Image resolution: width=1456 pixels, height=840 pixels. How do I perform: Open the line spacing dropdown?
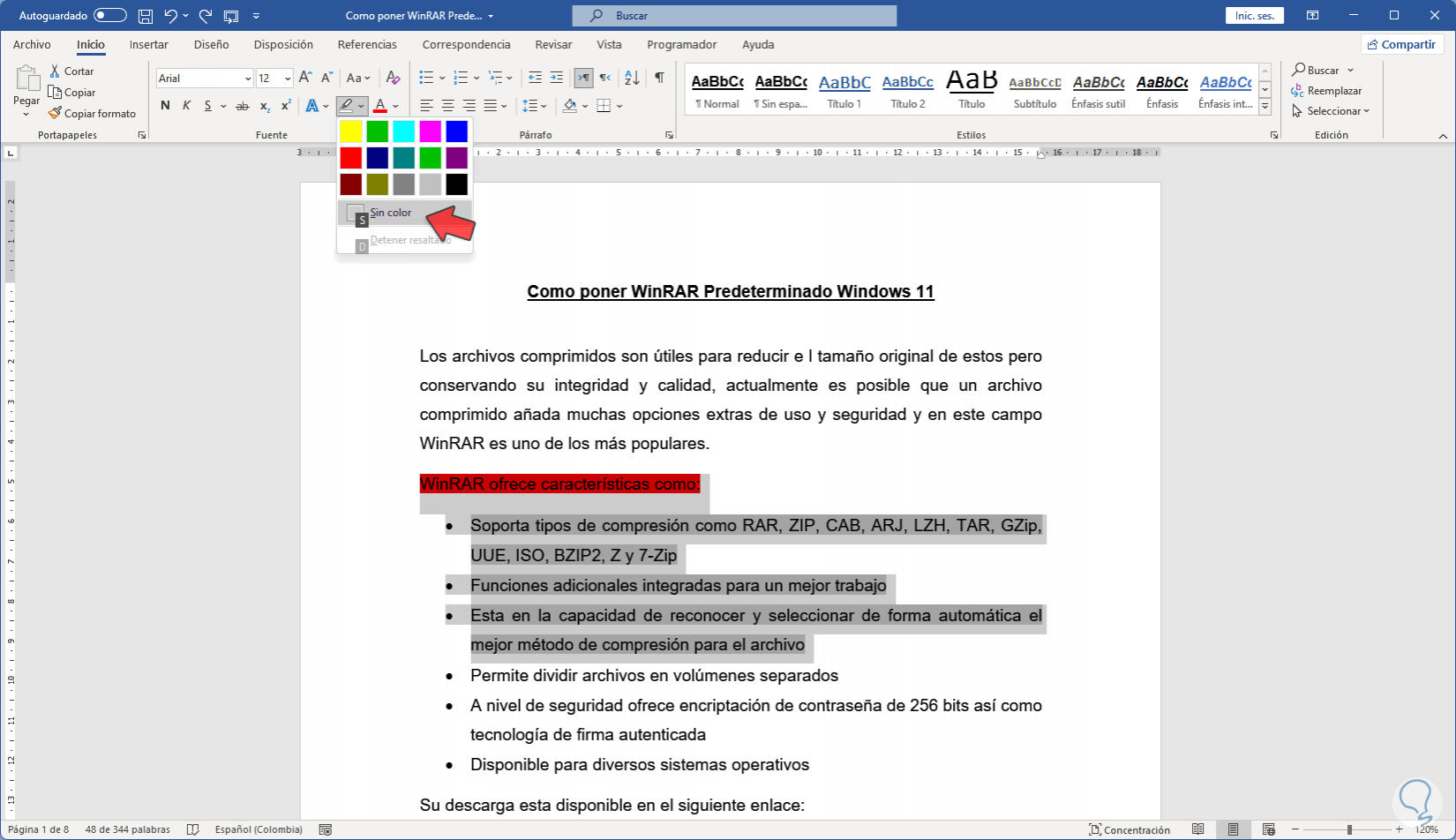[x=535, y=106]
